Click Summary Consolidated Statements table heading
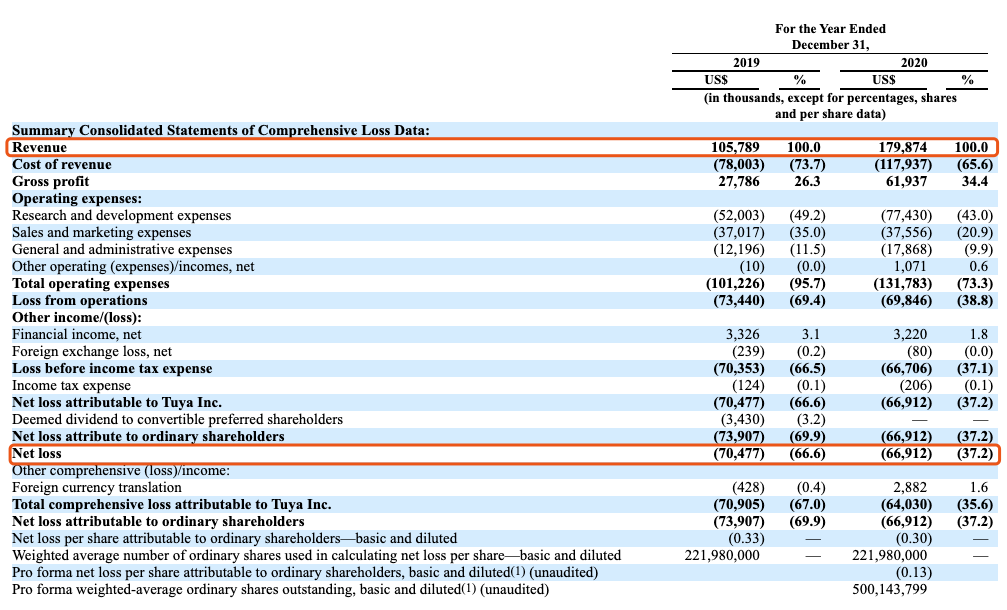Viewport: 1007px width, 610px height. [x=220, y=130]
